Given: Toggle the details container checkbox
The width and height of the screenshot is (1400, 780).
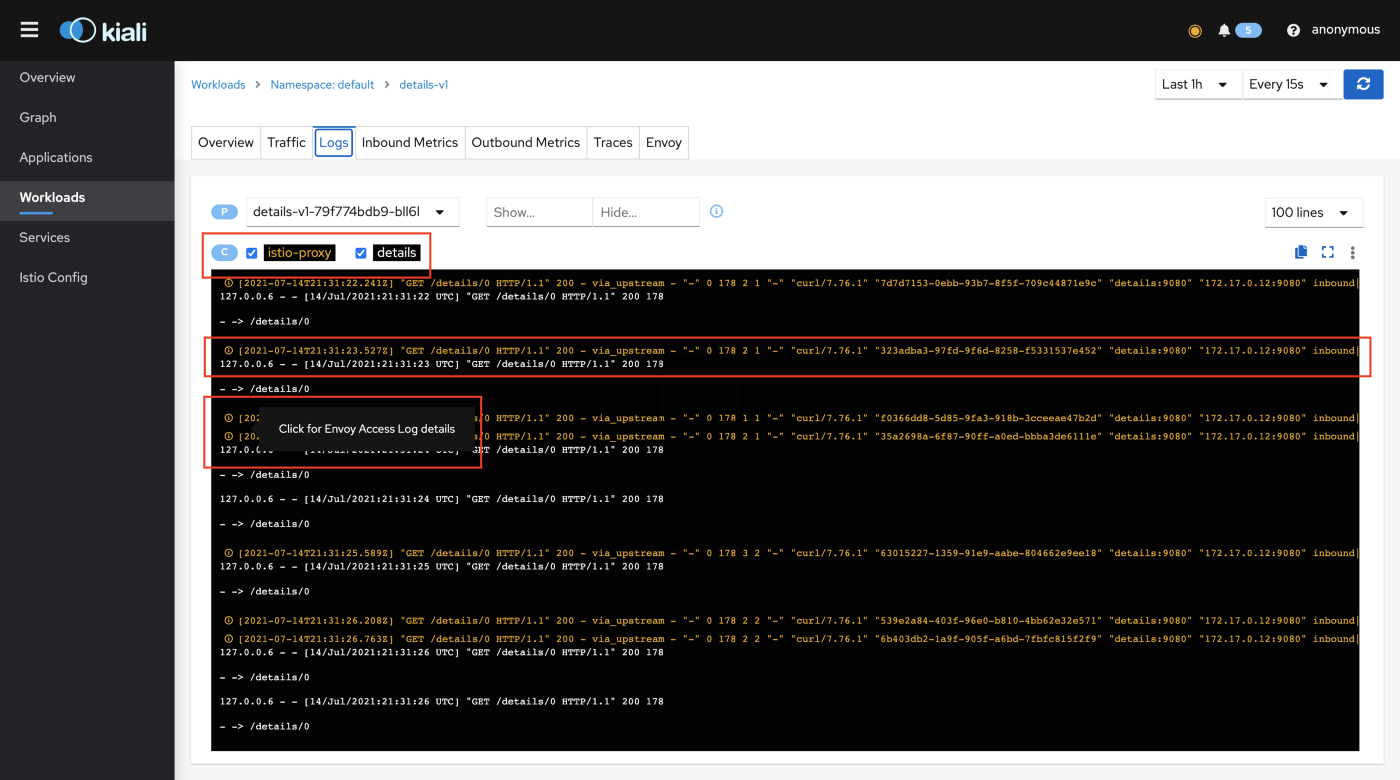Looking at the screenshot, I should 361,253.
